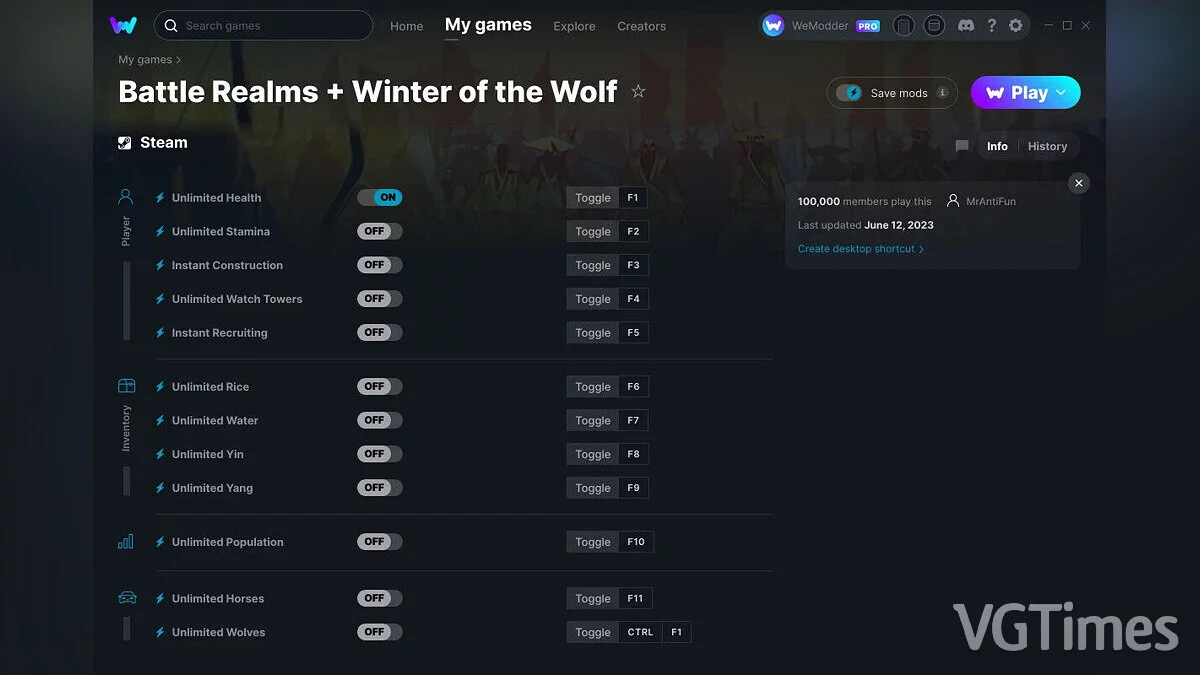Enable Unlimited Population toggle
Image resolution: width=1200 pixels, height=675 pixels.
(380, 542)
